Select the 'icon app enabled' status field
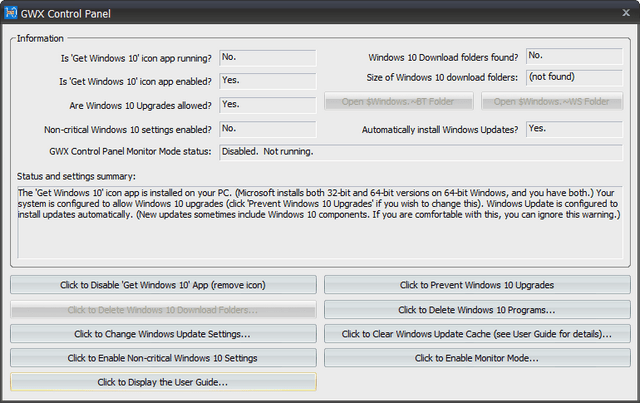The height and width of the screenshot is (403, 640). [x=268, y=81]
